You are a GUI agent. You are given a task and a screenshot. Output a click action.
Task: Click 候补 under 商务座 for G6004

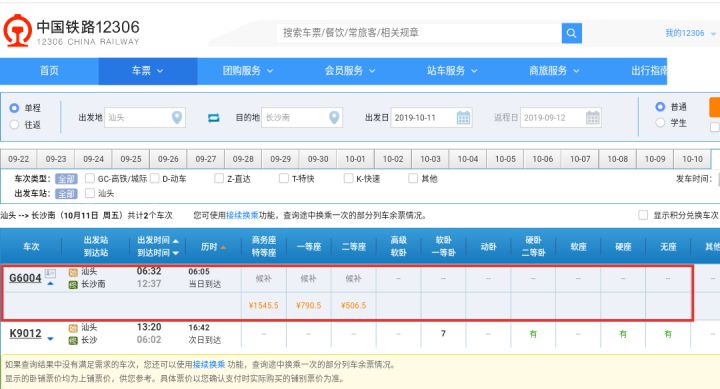tap(264, 278)
